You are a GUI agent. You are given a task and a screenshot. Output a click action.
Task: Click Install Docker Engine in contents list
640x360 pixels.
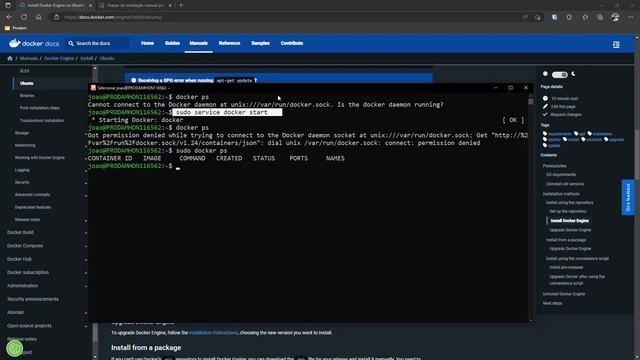point(569,221)
